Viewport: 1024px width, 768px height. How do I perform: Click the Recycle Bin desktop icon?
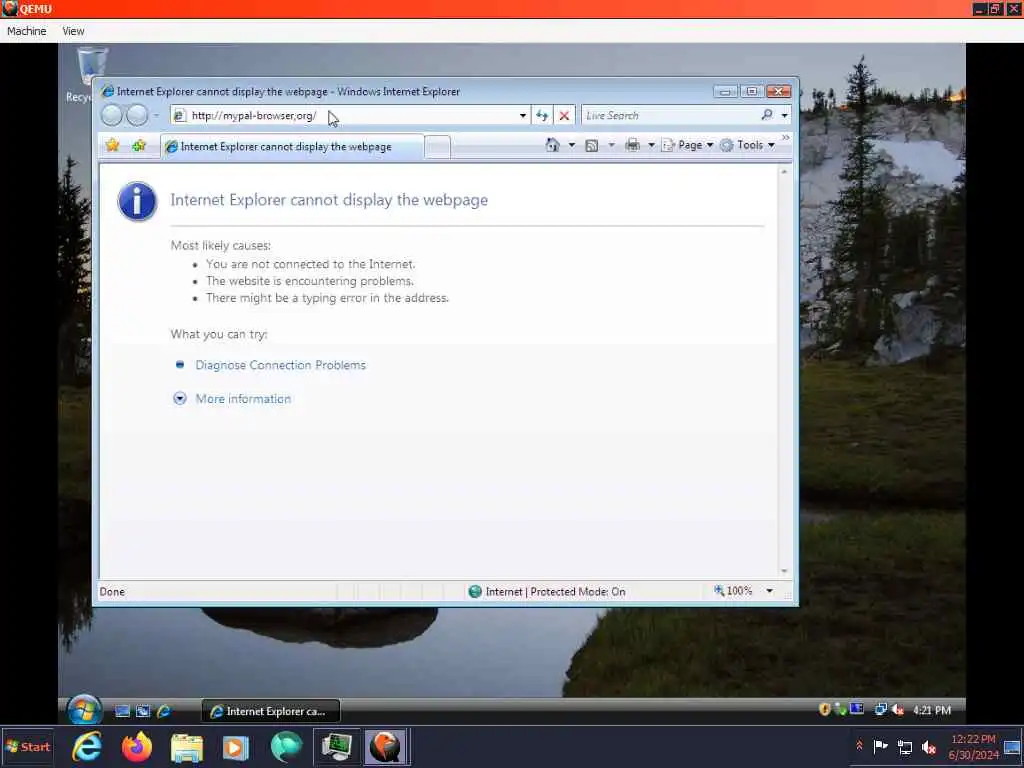[x=90, y=74]
